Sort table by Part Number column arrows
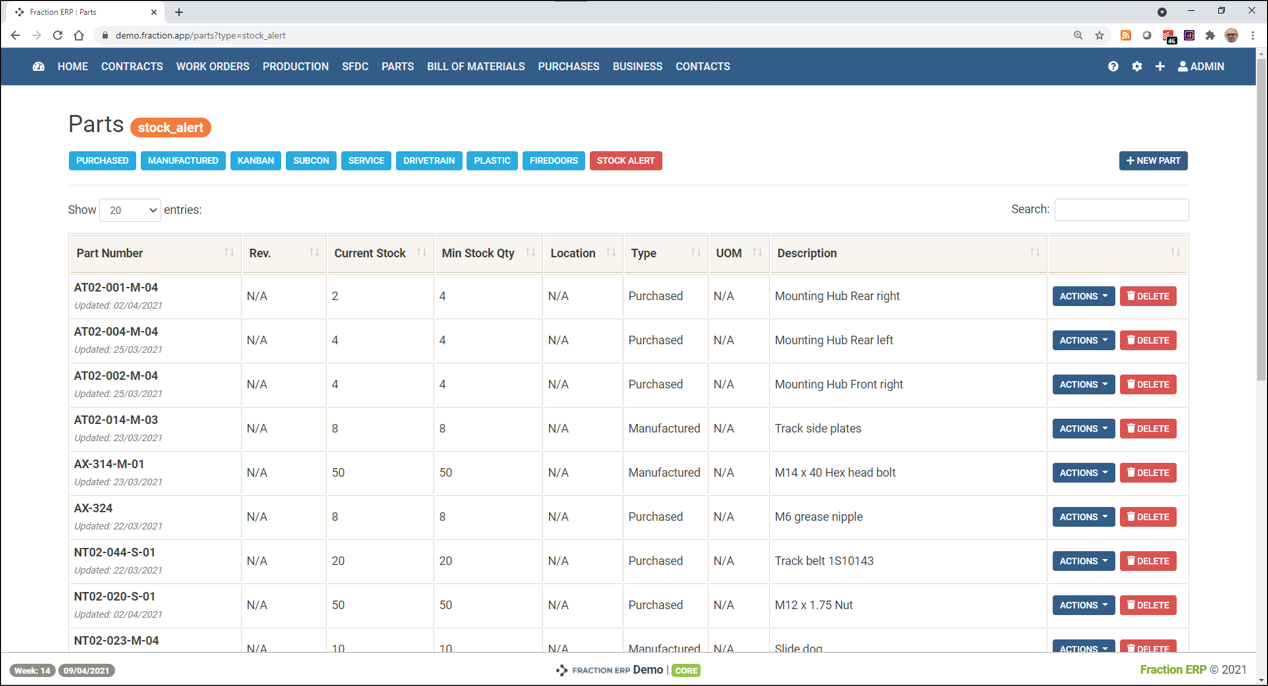1268x686 pixels. [229, 253]
